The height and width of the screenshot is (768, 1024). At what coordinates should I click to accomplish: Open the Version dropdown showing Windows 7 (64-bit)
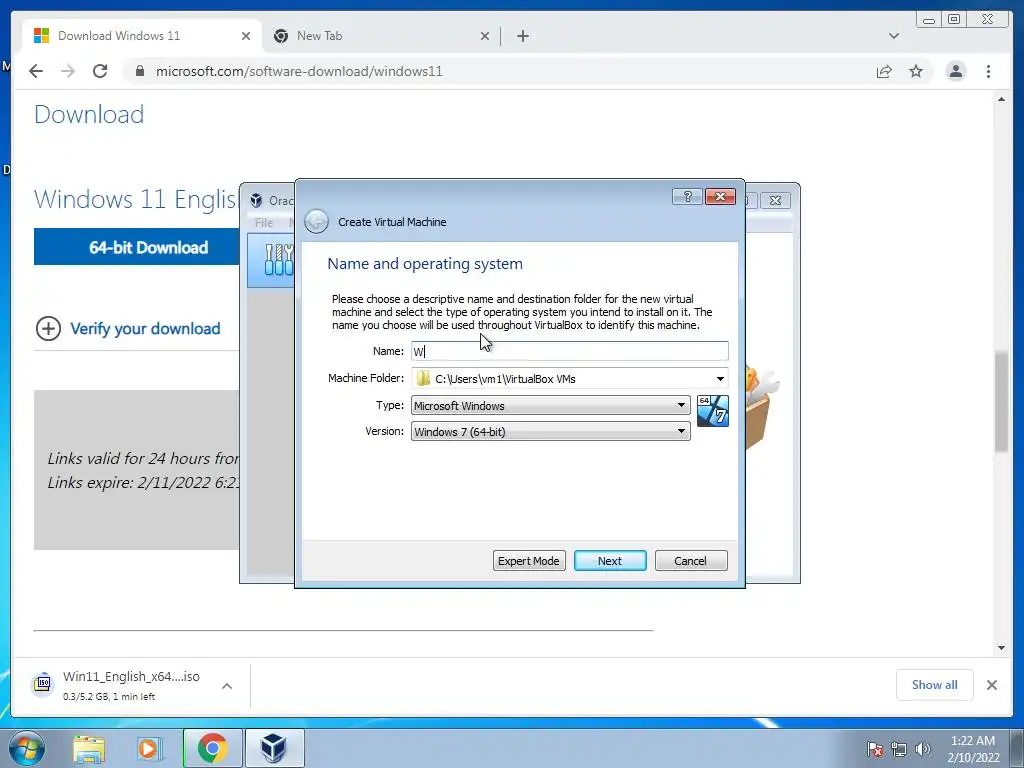(x=550, y=432)
